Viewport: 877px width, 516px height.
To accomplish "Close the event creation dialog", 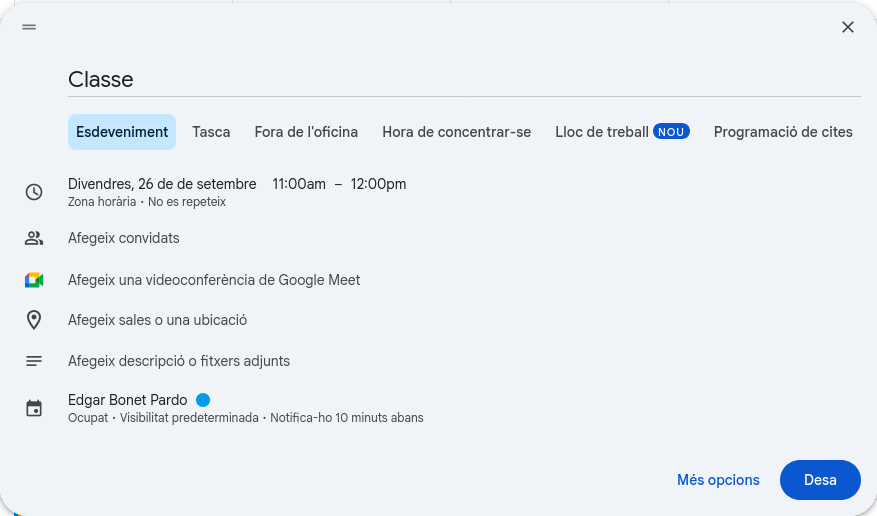I will 848,27.
